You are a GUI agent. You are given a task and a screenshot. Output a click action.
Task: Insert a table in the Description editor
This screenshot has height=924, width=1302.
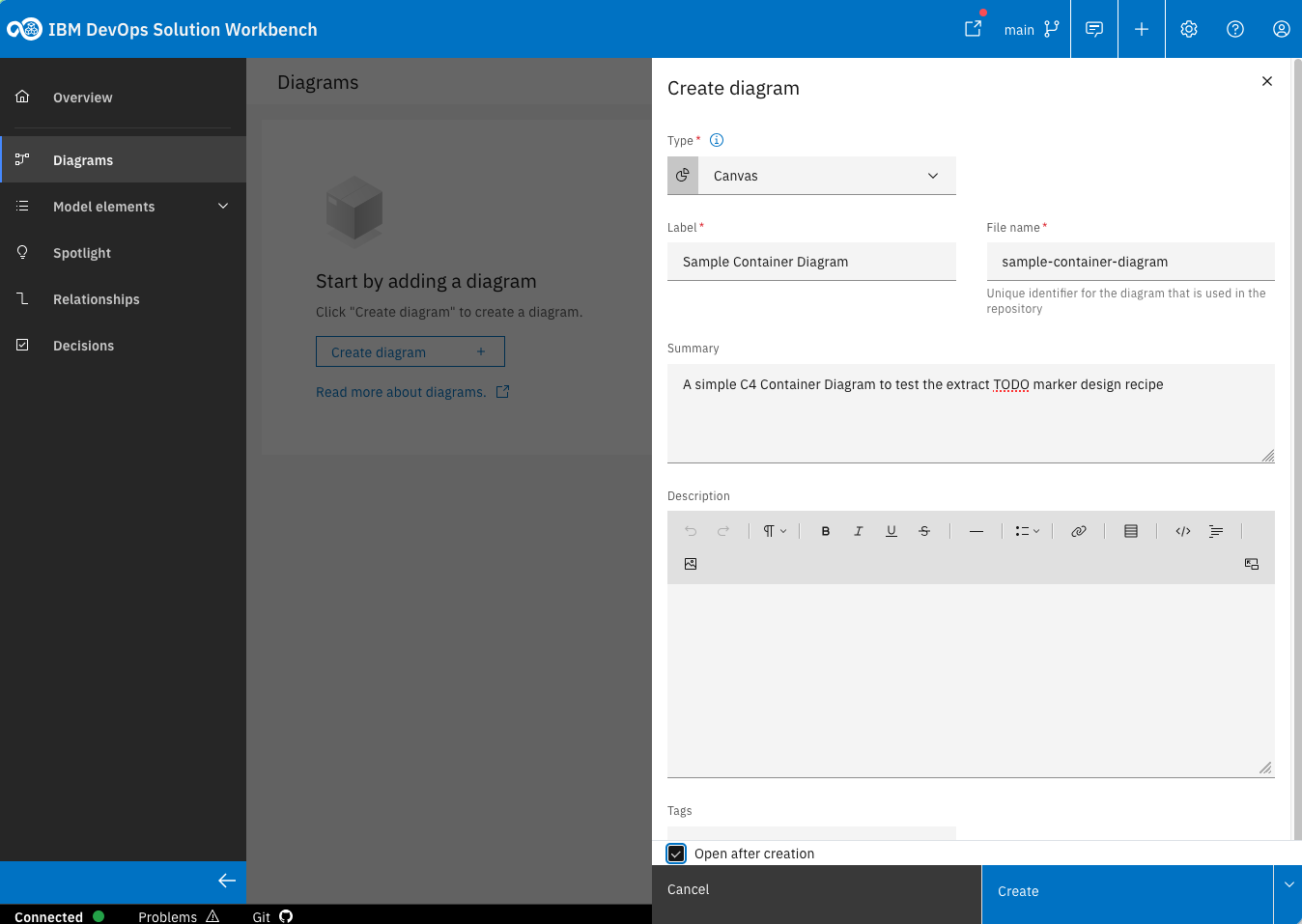click(x=1131, y=531)
